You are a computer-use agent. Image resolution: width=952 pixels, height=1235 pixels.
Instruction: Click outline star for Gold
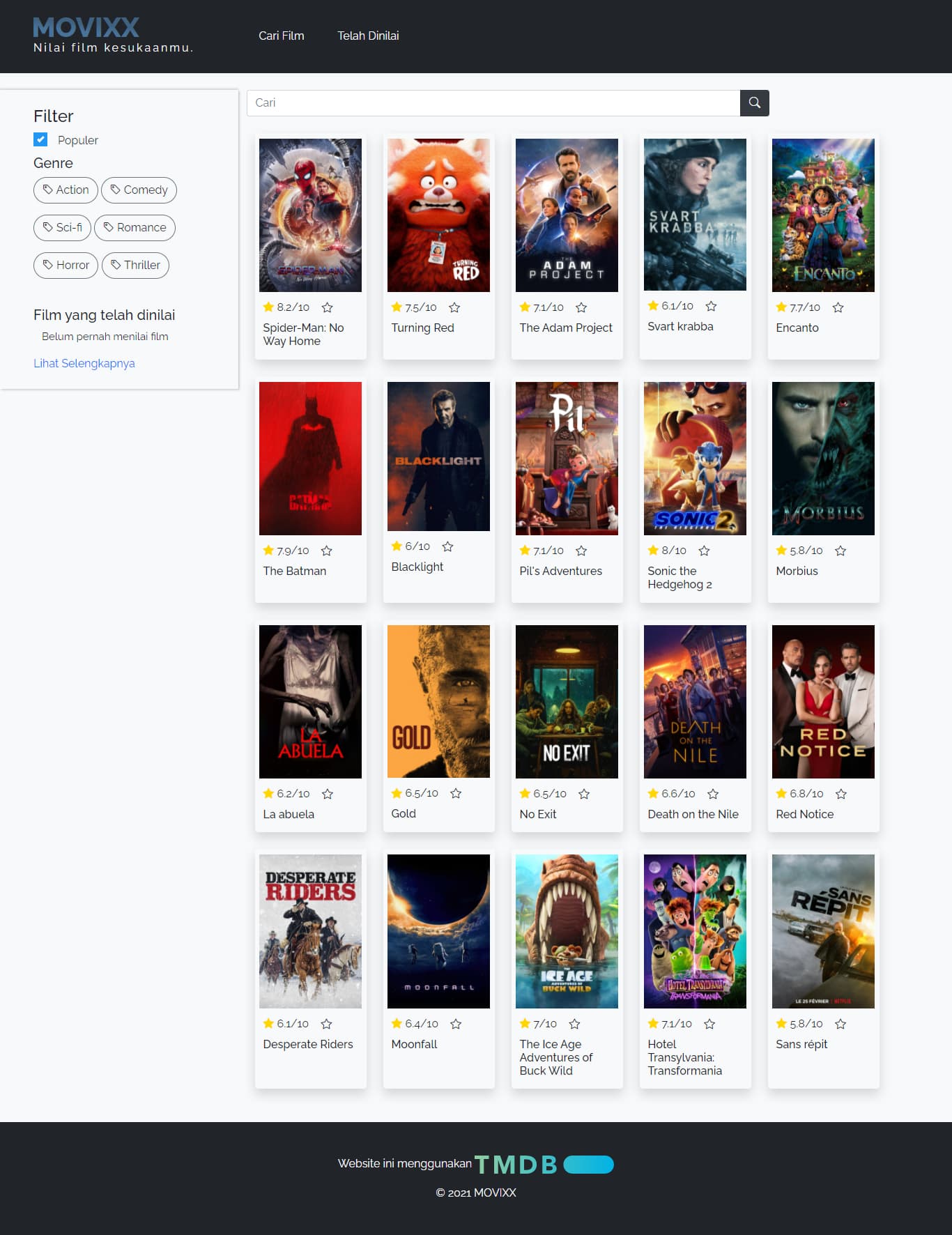coord(456,793)
